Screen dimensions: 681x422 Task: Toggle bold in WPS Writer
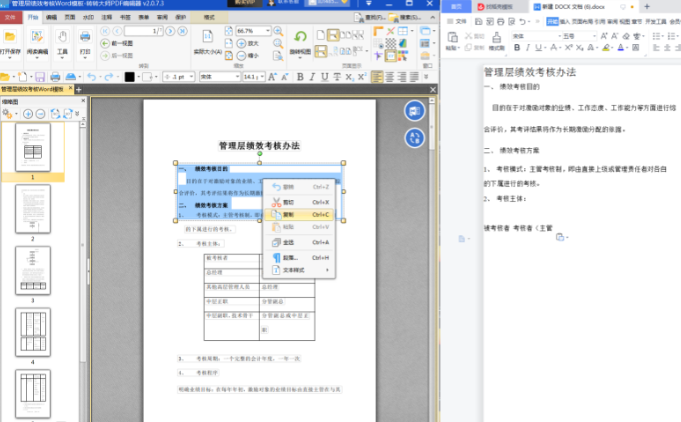pos(517,47)
